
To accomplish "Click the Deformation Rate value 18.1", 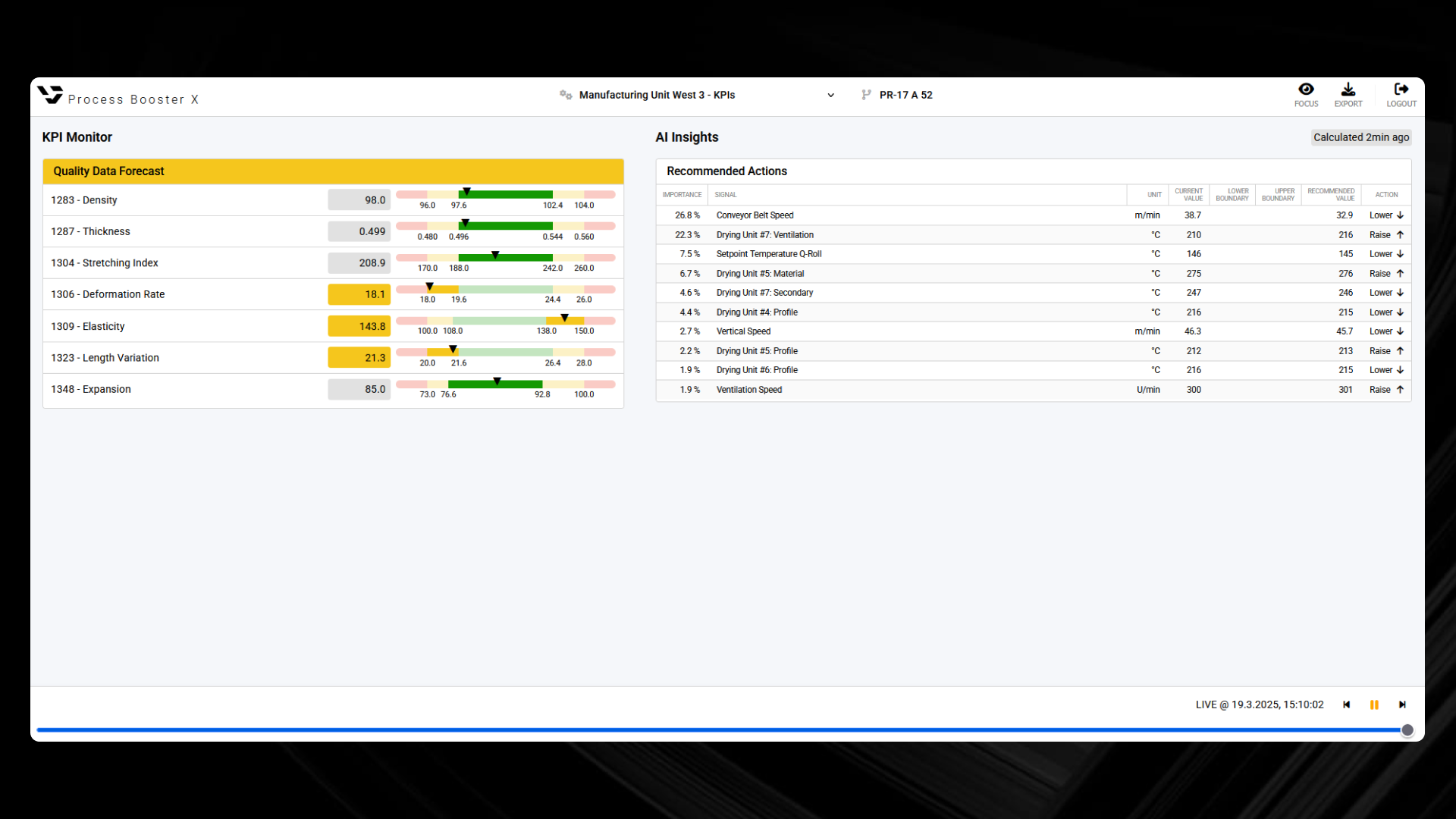I will coord(359,294).
